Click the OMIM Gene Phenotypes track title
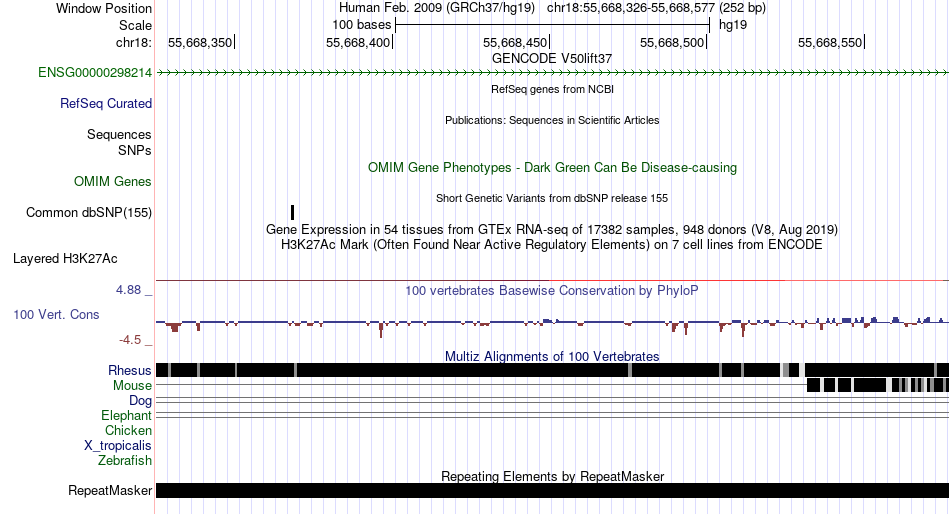This screenshot has height=514, width=950. (552, 168)
